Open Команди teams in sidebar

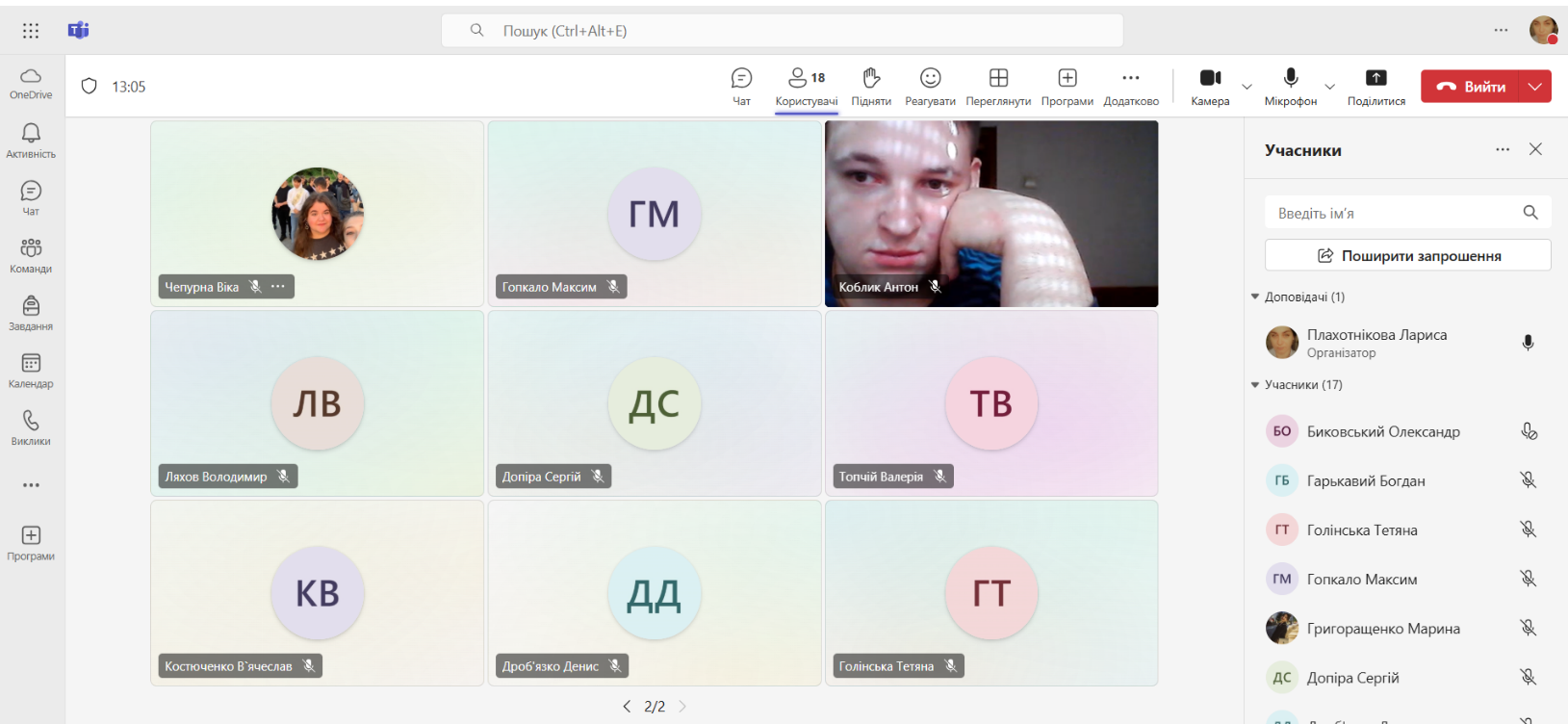click(x=31, y=255)
